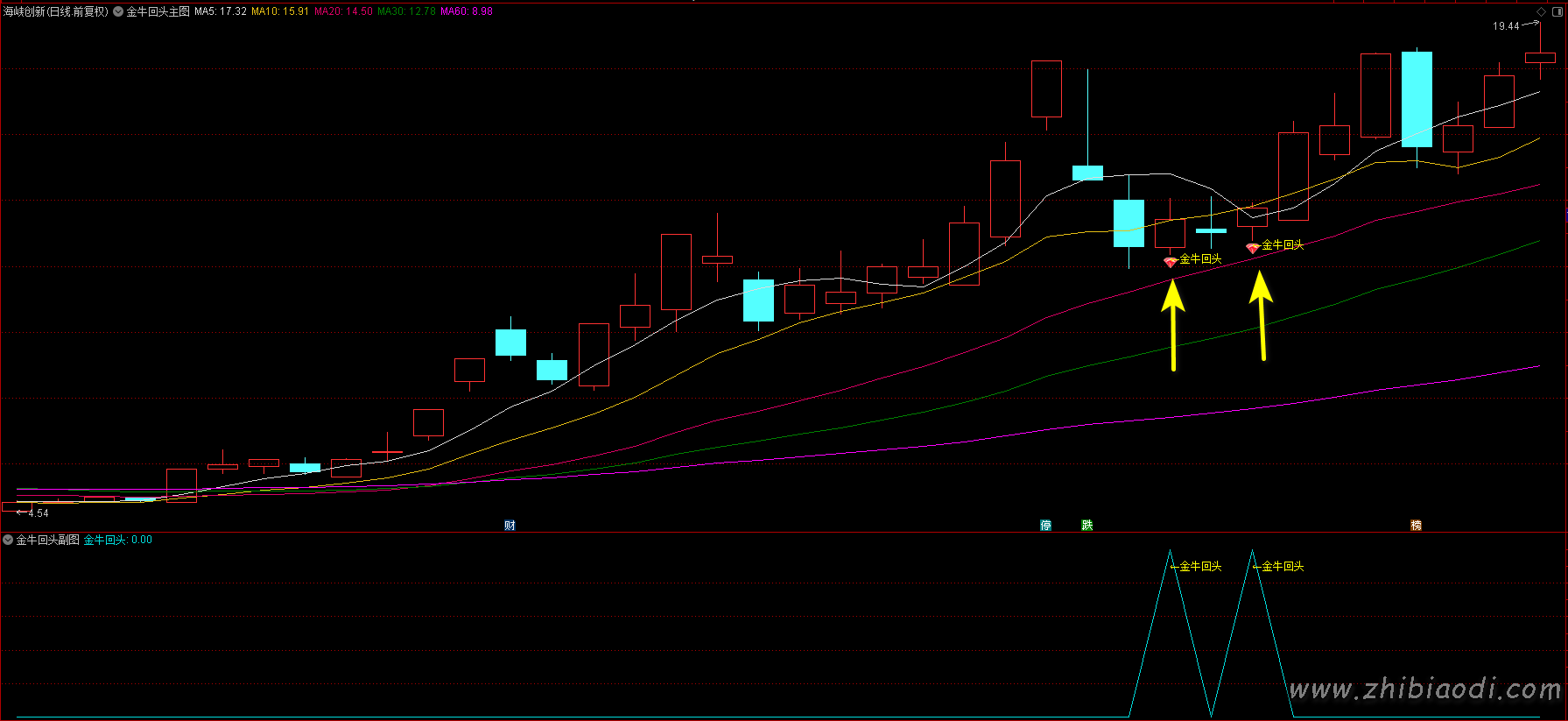Click the first yellow upward arrow
The image size is (1568, 721).
tap(1173, 324)
